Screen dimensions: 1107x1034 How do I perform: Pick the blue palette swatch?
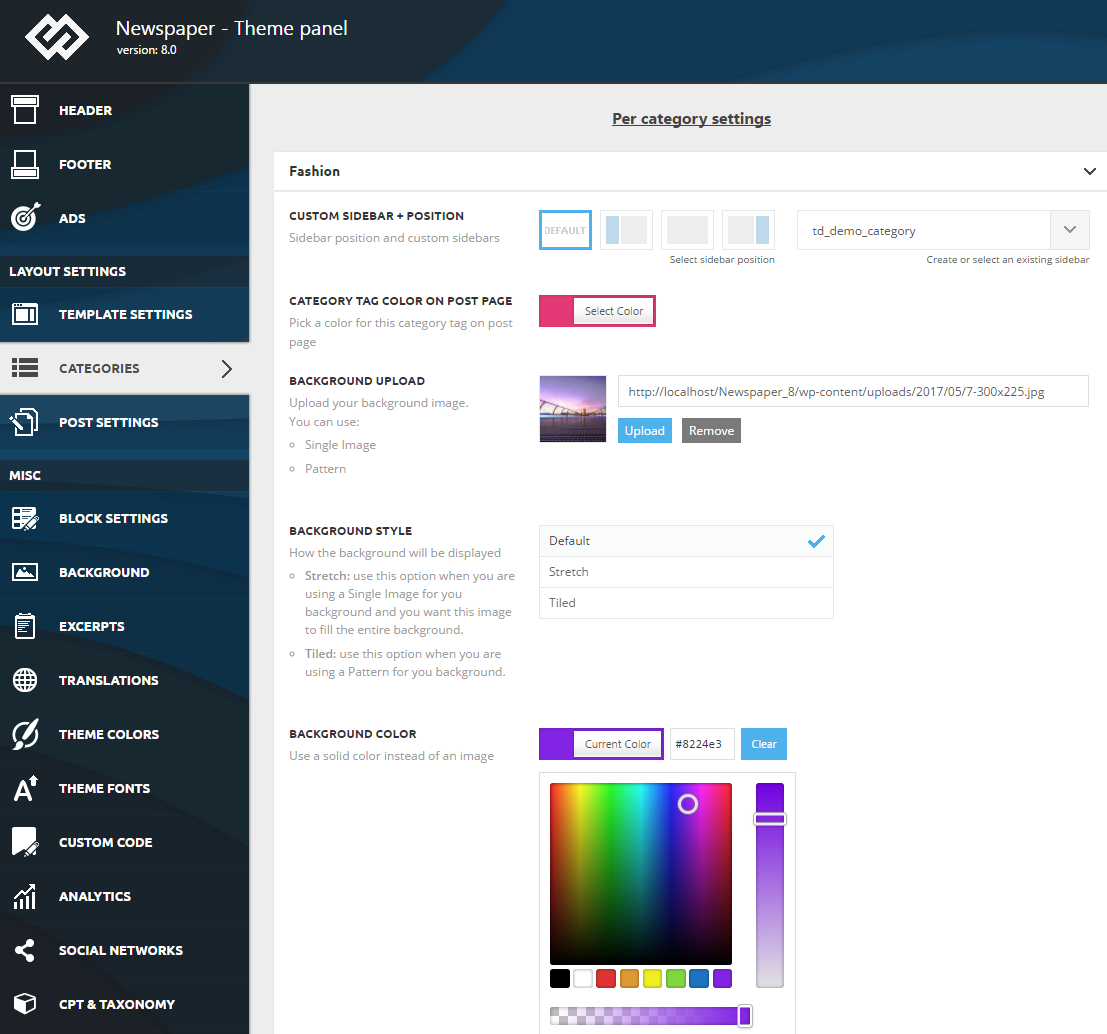coord(699,978)
